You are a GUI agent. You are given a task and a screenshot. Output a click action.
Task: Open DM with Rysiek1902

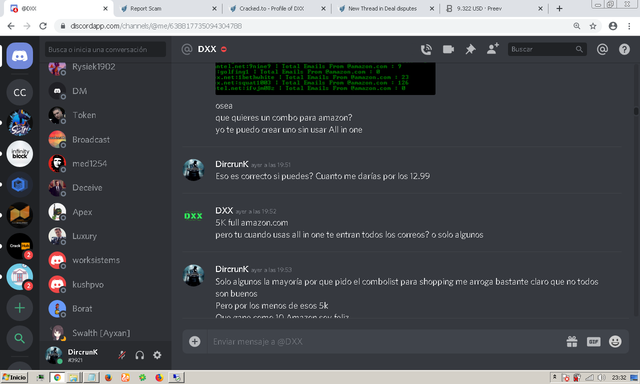coord(105,67)
